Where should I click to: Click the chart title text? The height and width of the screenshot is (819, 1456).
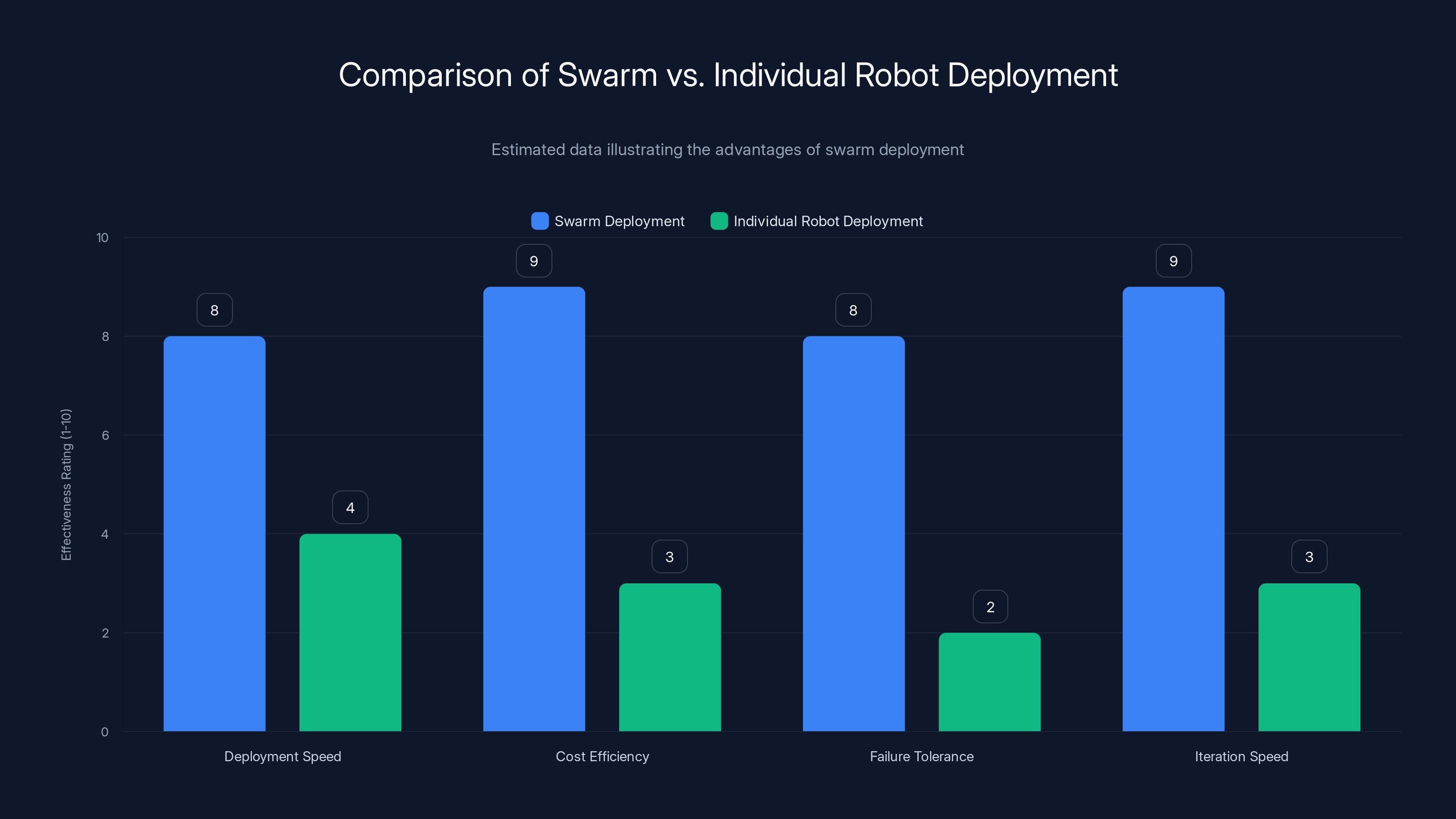pyautogui.click(x=728, y=74)
